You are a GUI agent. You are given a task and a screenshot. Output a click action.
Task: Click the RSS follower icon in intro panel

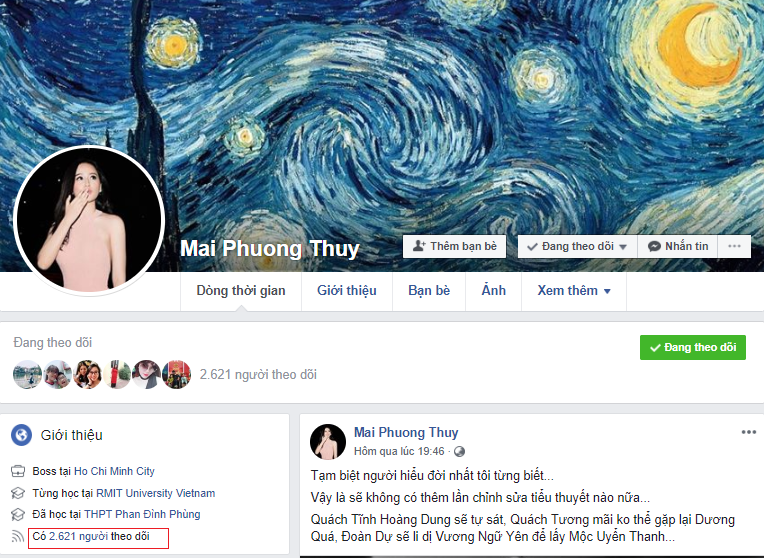18,537
